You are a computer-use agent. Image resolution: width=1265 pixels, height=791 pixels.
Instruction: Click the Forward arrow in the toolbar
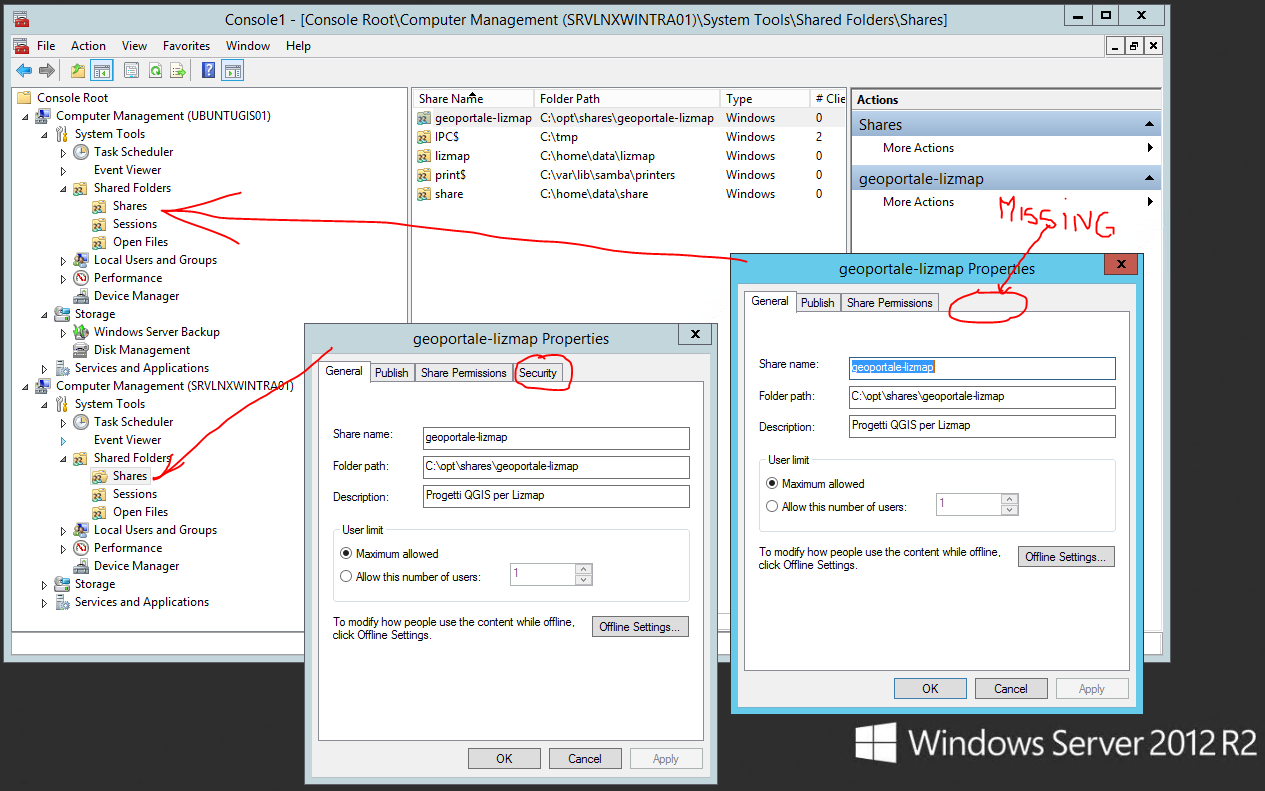point(46,70)
